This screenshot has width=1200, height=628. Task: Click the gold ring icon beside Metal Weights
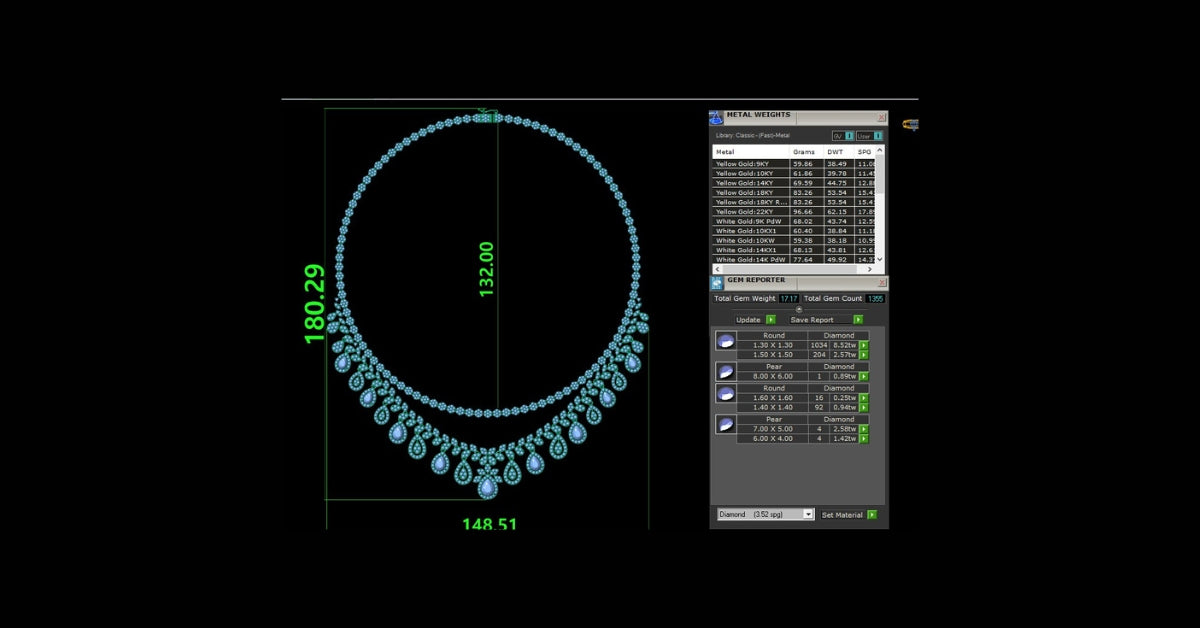point(910,125)
